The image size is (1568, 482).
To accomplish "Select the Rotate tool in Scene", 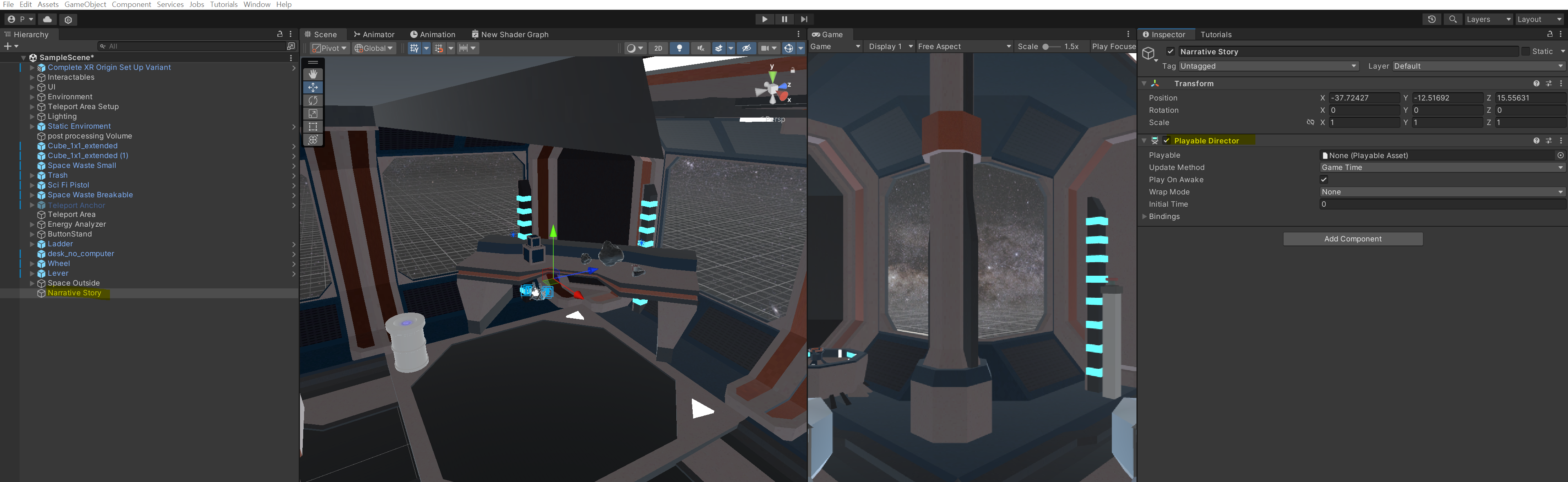I will click(x=313, y=100).
